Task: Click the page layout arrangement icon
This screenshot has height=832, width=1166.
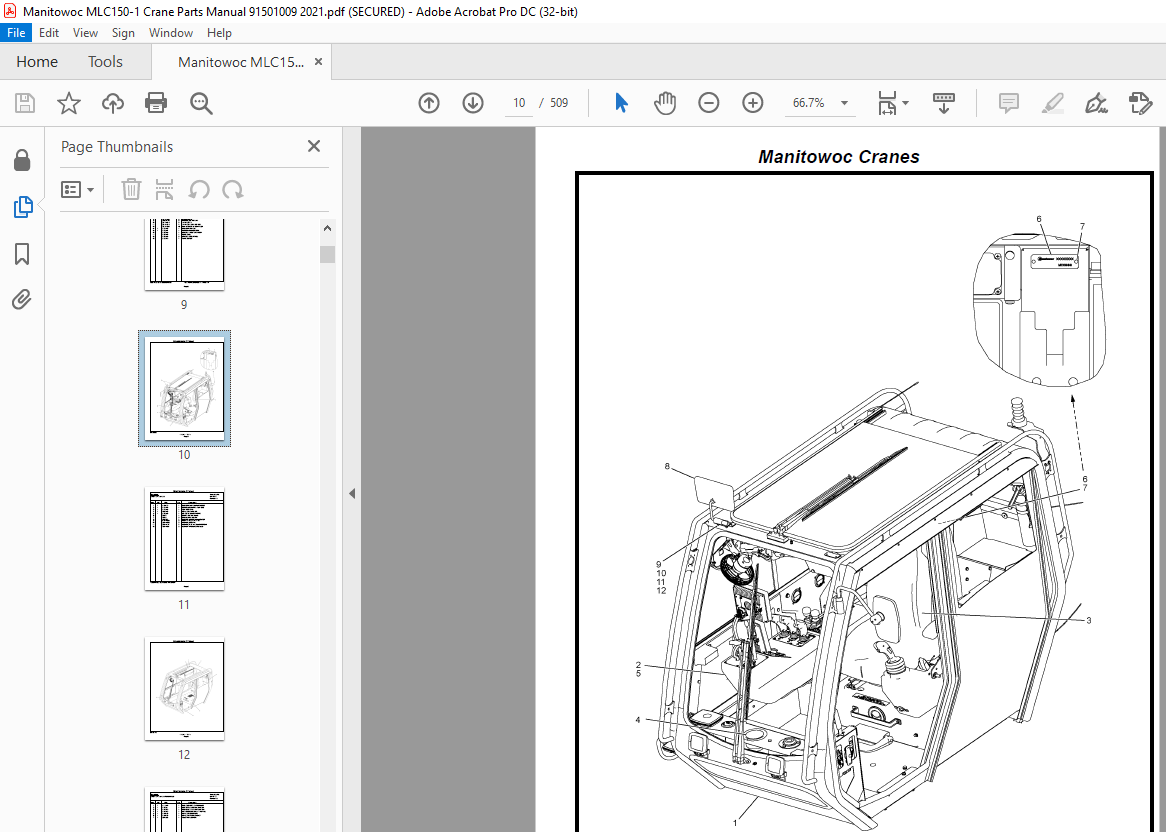Action: 164,190
